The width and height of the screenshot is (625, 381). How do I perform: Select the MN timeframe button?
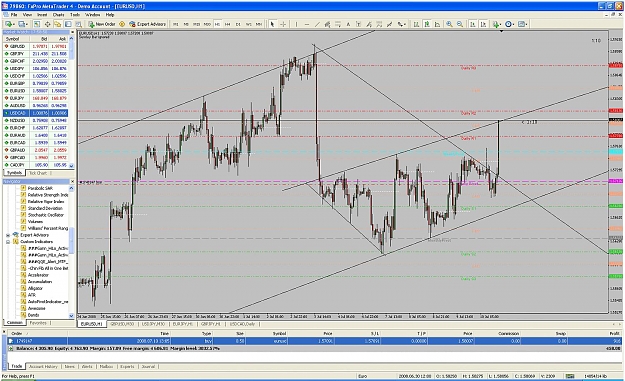[259, 24]
